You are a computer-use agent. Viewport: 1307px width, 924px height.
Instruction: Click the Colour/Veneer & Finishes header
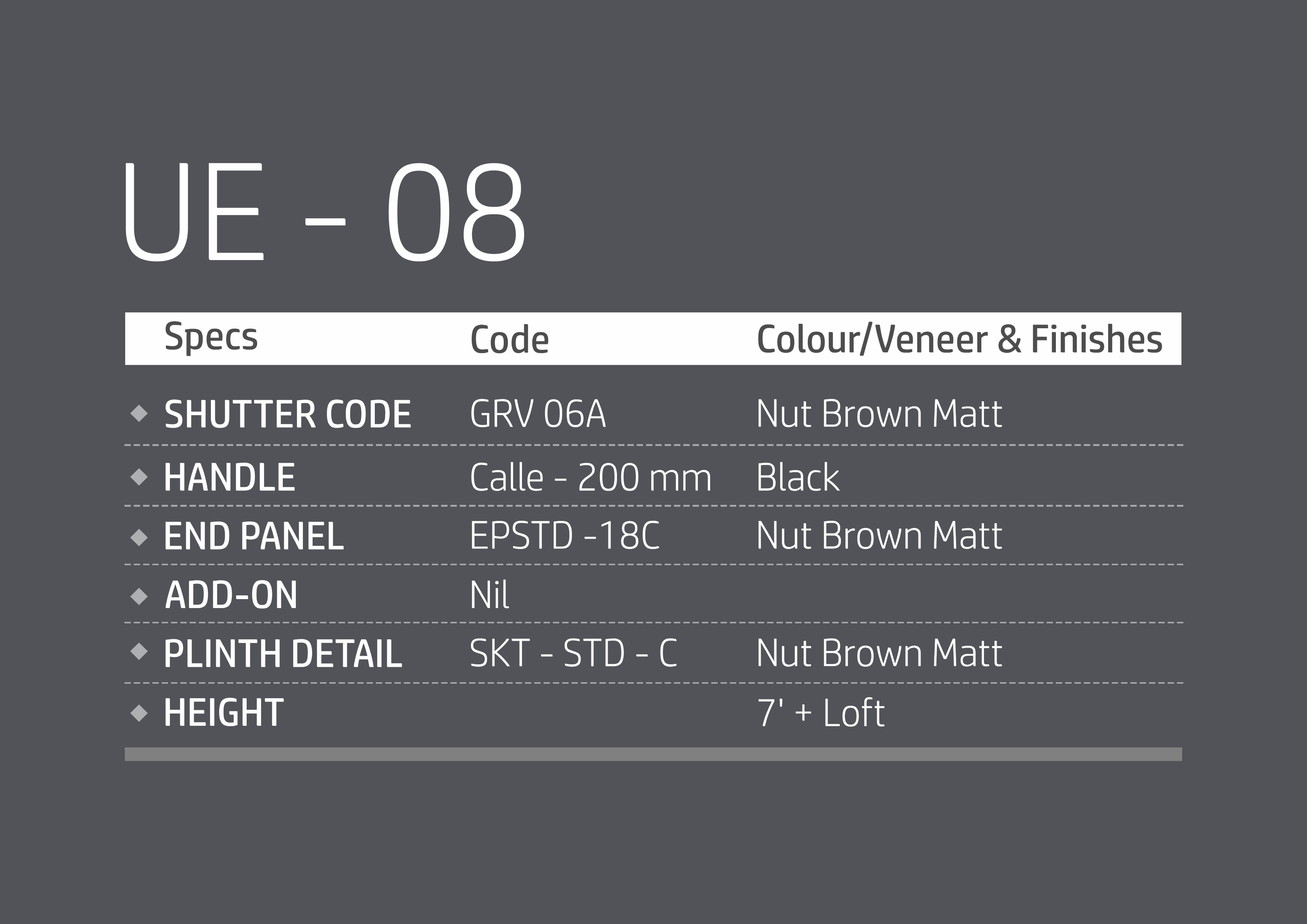click(x=959, y=339)
